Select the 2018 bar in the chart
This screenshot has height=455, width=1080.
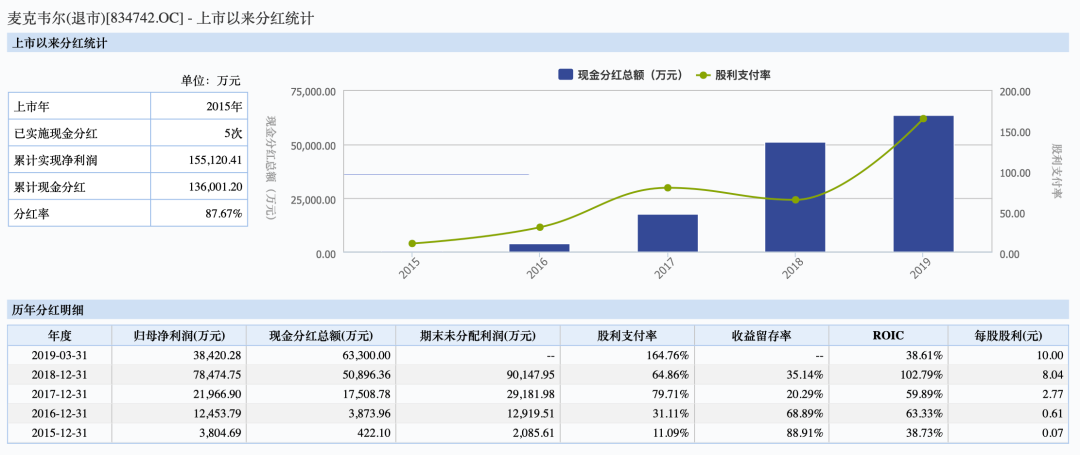click(795, 197)
